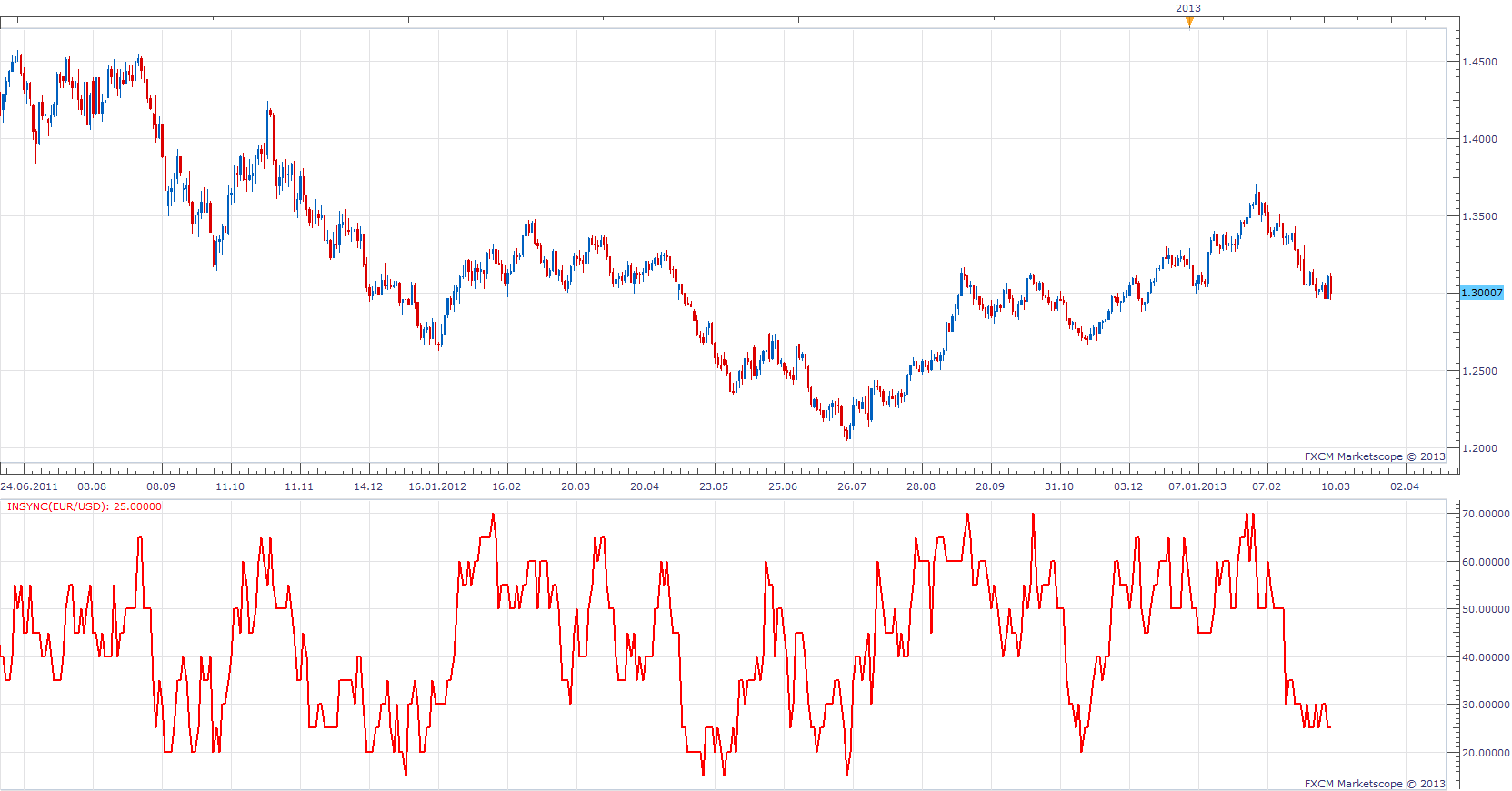The width and height of the screenshot is (1512, 791).
Task: Select the 11.10 date on time axis
Action: point(230,486)
